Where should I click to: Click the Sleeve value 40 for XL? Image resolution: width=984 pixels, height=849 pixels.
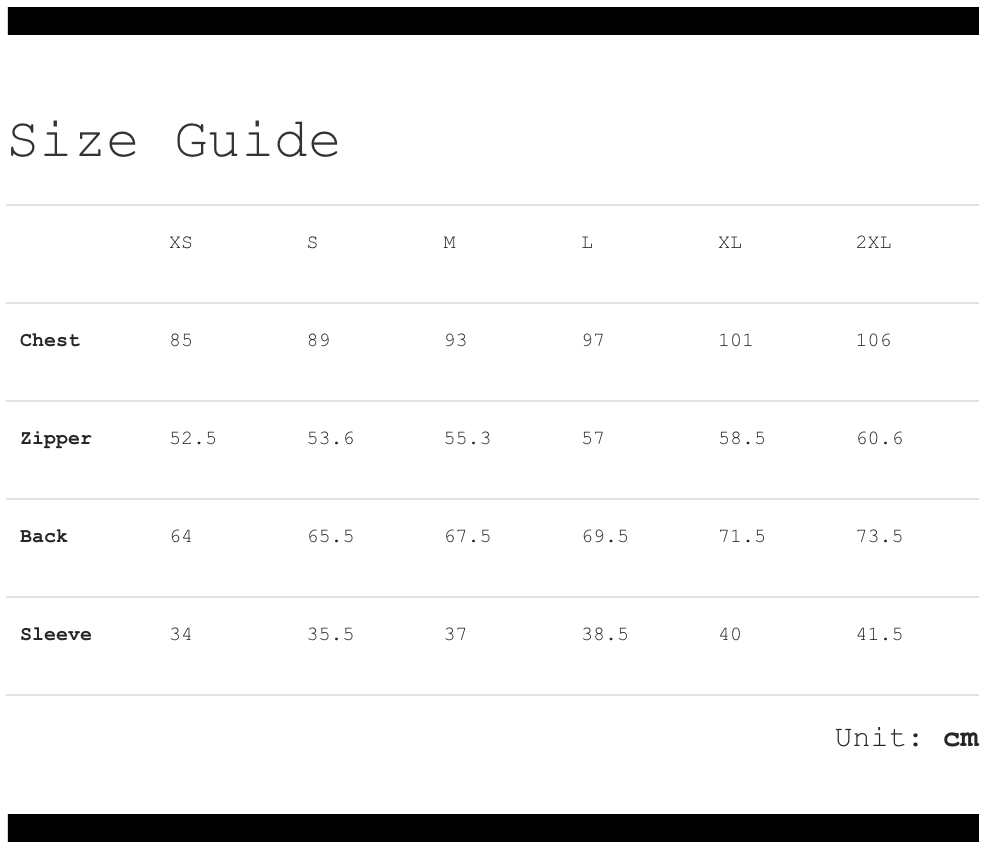tap(730, 634)
